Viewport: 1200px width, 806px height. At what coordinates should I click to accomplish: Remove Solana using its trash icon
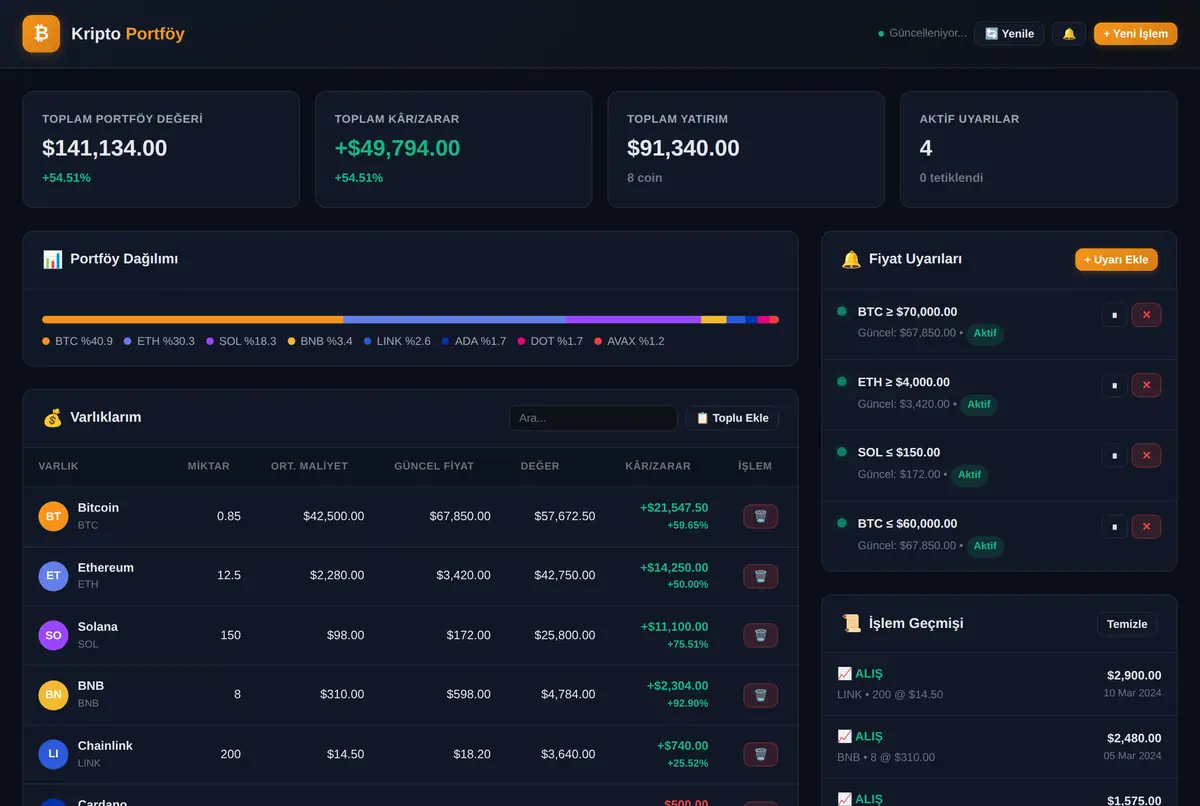760,635
